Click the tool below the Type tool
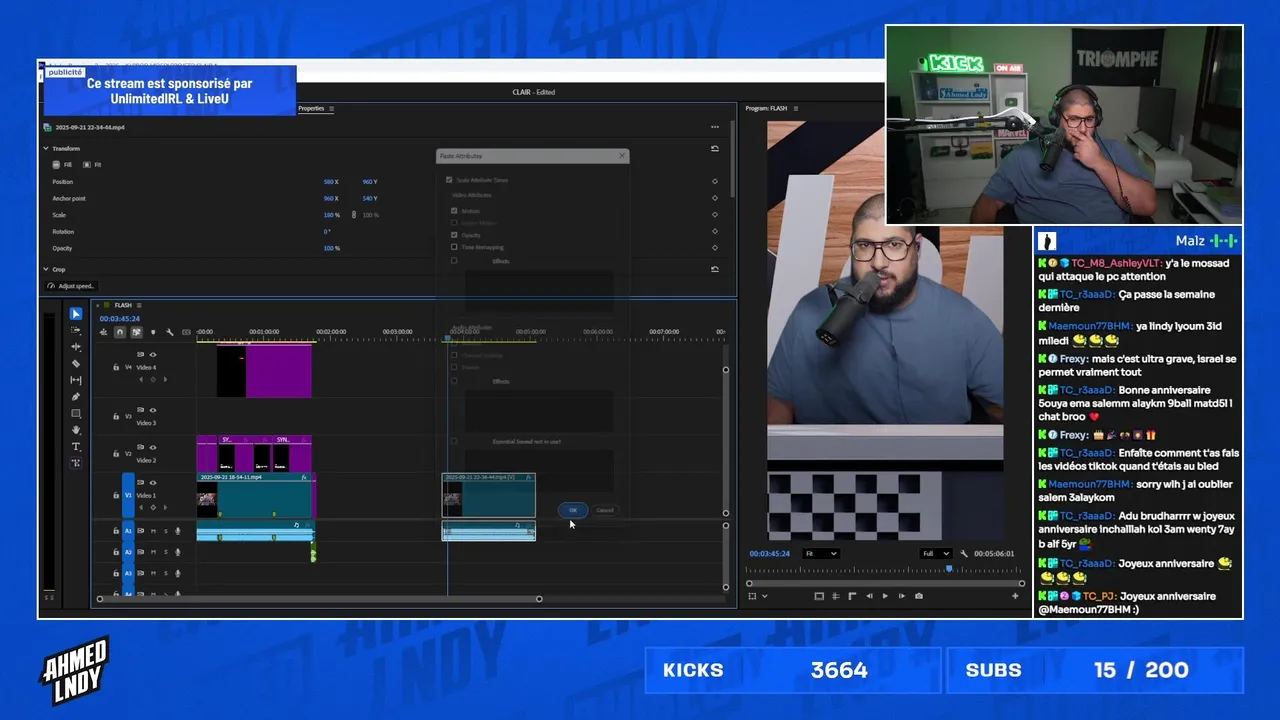 point(76,463)
